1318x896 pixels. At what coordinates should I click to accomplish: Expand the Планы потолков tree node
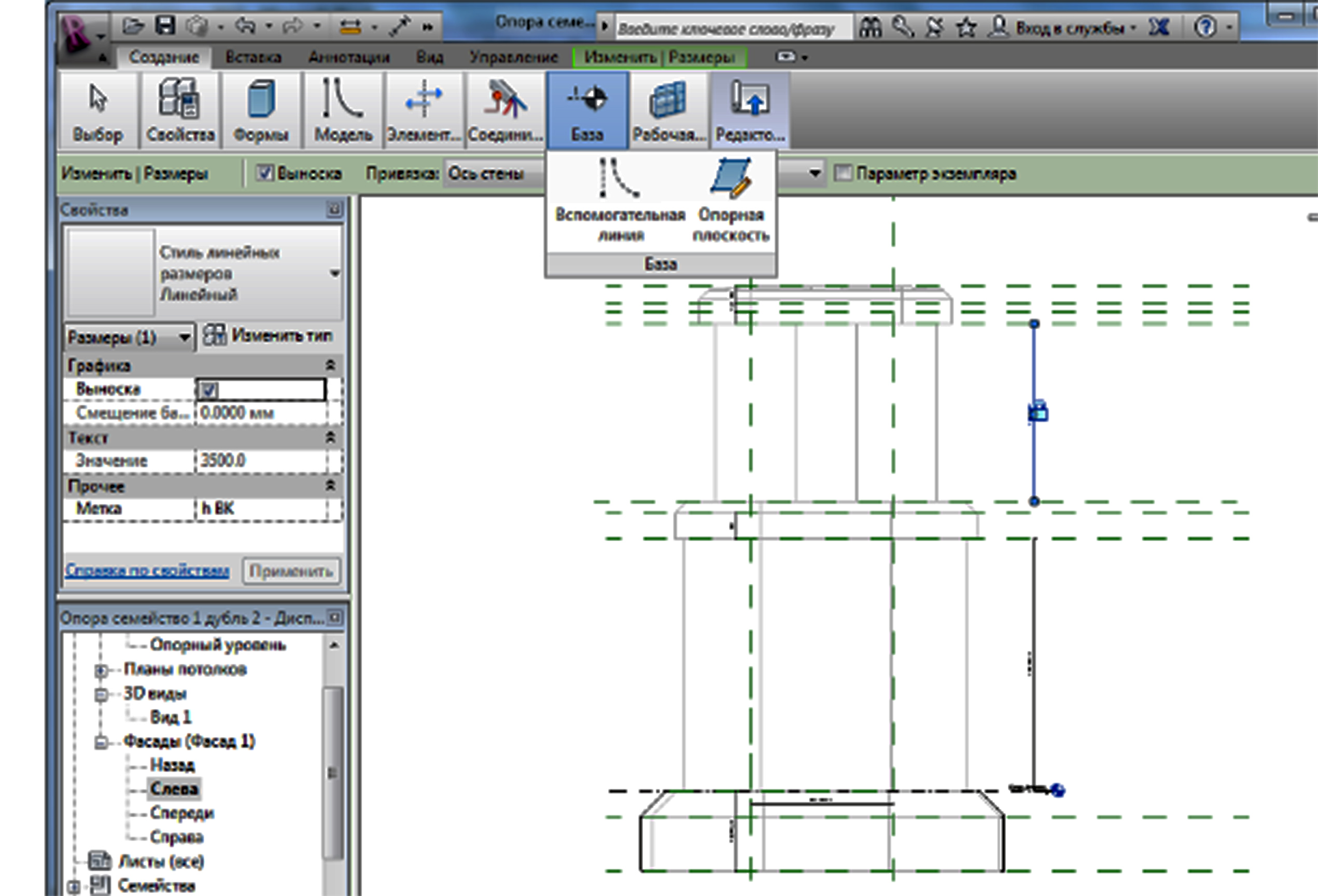tap(101, 670)
